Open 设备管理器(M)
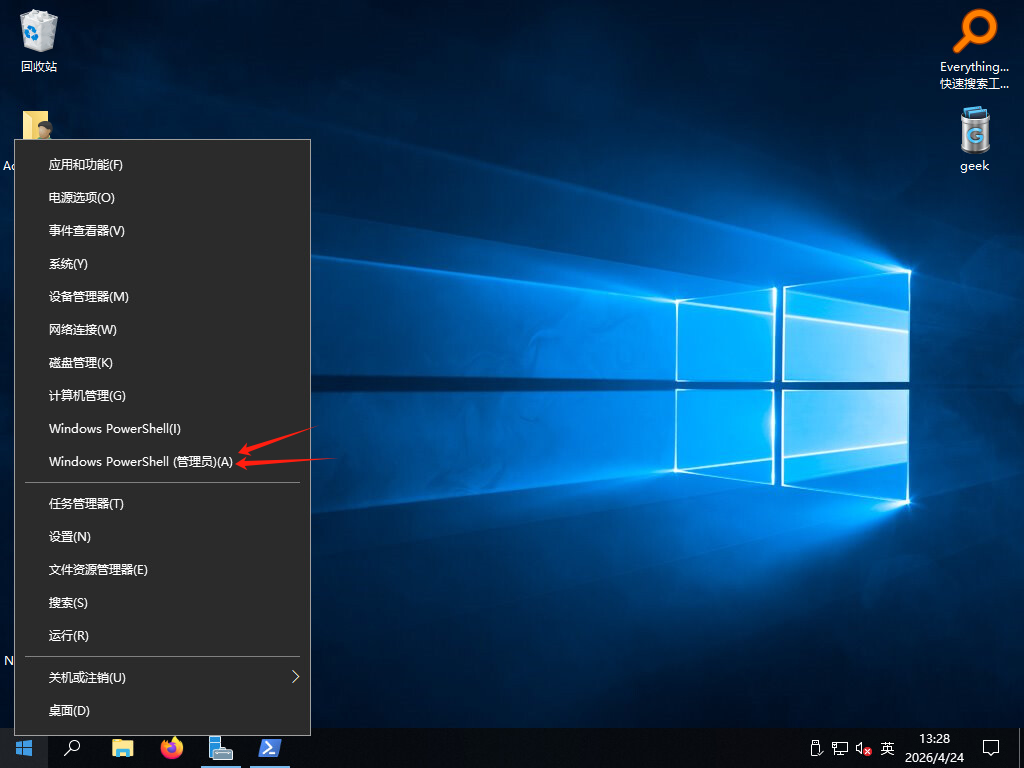This screenshot has width=1024, height=768. (162, 296)
